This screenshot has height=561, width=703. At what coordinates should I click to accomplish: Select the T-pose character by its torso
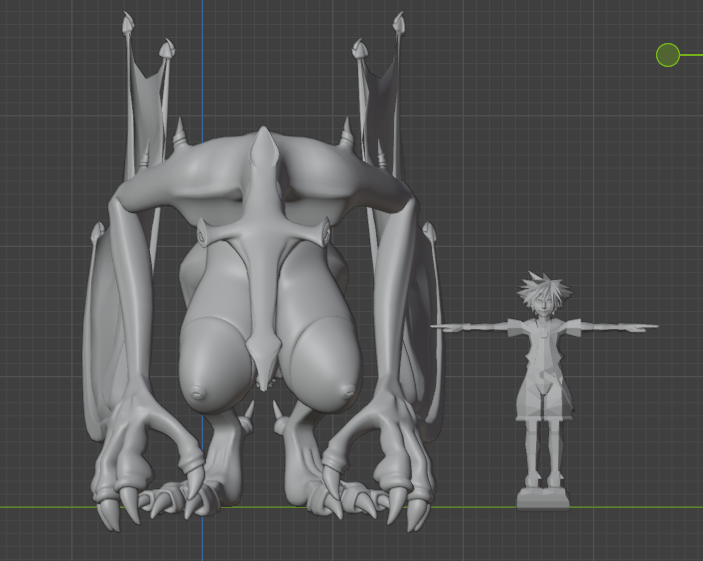point(541,347)
